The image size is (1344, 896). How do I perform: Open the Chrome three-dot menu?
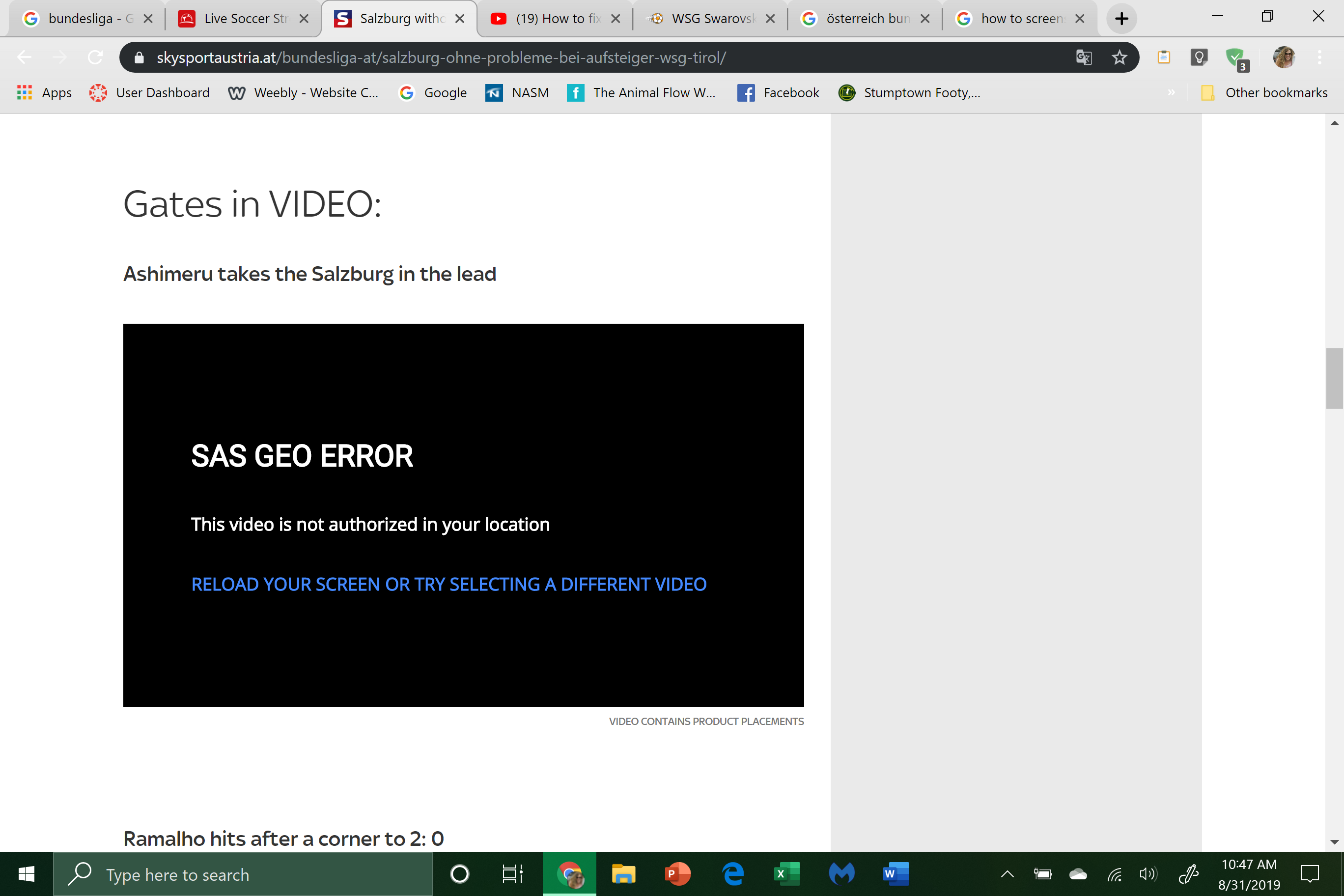1319,57
